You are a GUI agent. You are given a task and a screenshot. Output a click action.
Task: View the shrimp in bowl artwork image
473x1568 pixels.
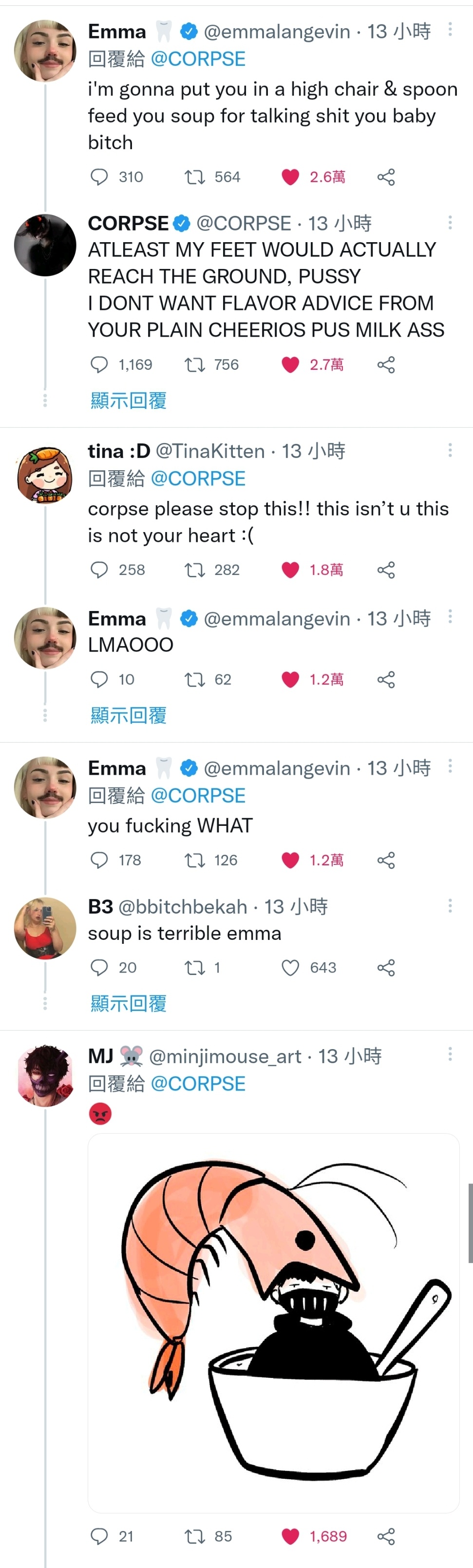(273, 1323)
